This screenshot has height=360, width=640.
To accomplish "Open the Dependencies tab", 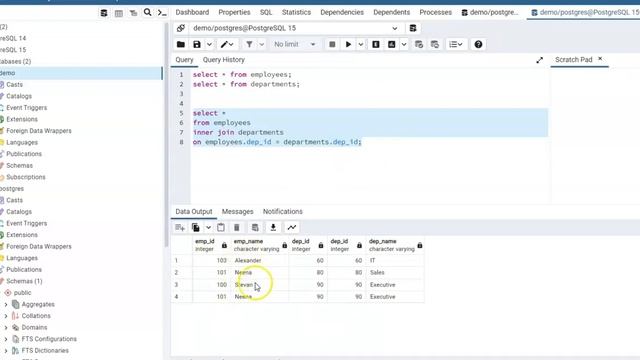I will click(342, 12).
